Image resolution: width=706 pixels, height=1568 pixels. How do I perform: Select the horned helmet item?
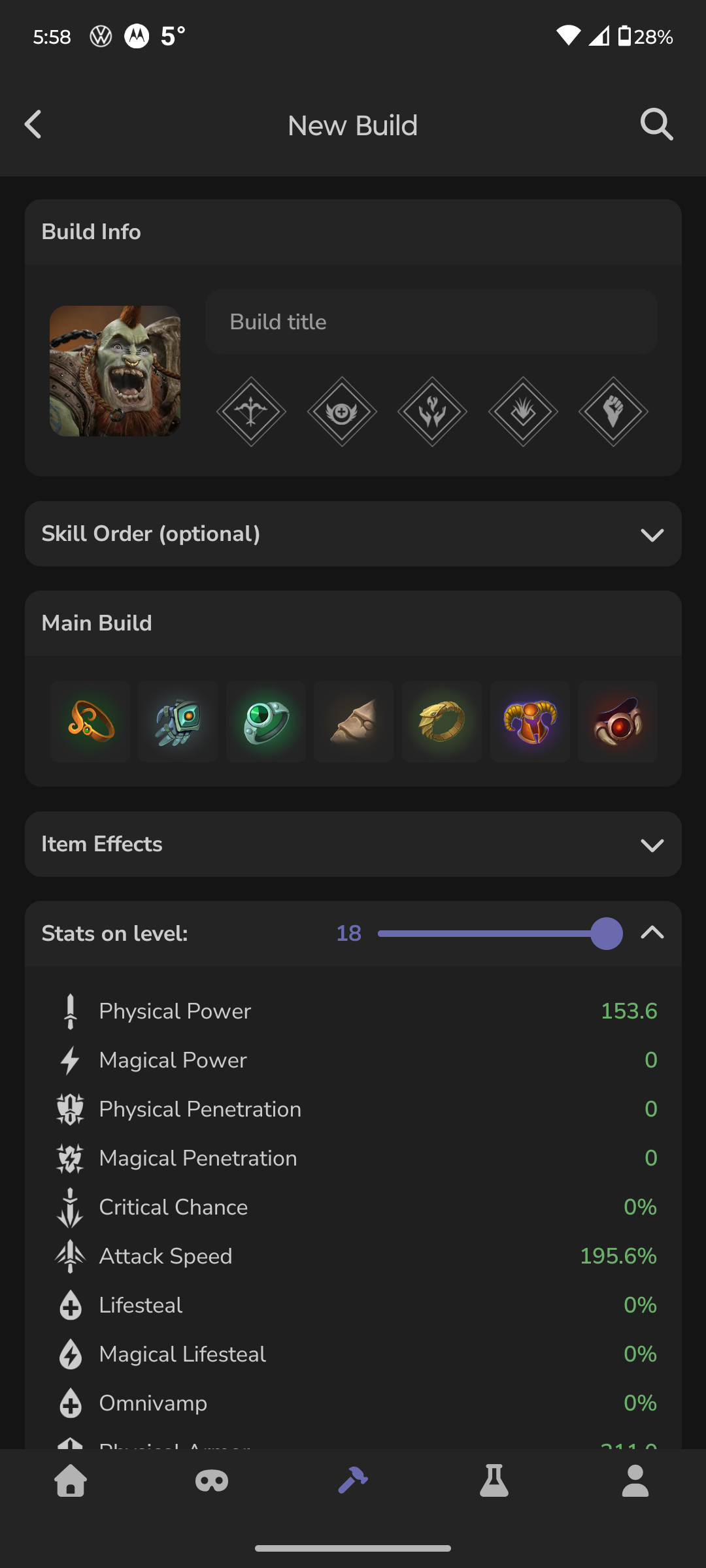pyautogui.click(x=530, y=721)
